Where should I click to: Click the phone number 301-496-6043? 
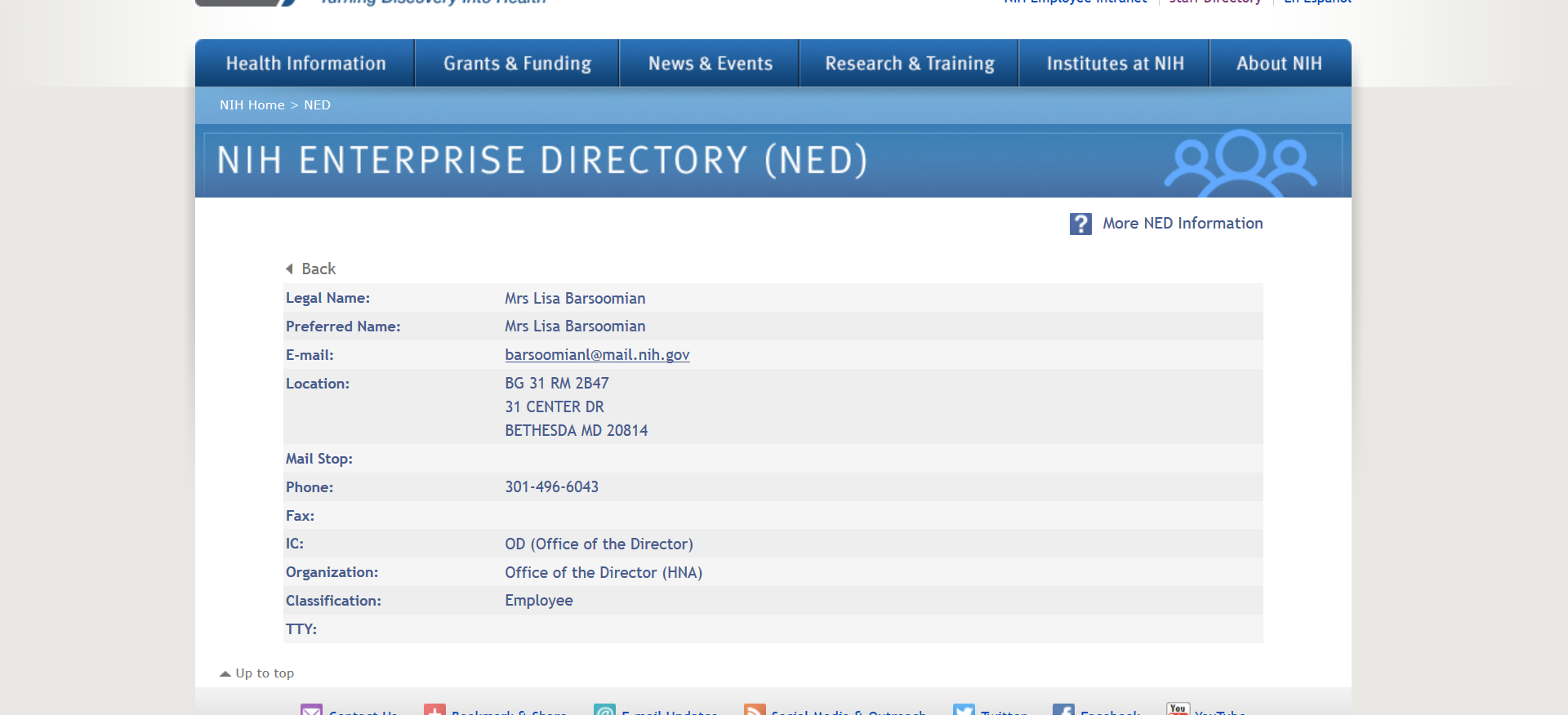tap(552, 486)
